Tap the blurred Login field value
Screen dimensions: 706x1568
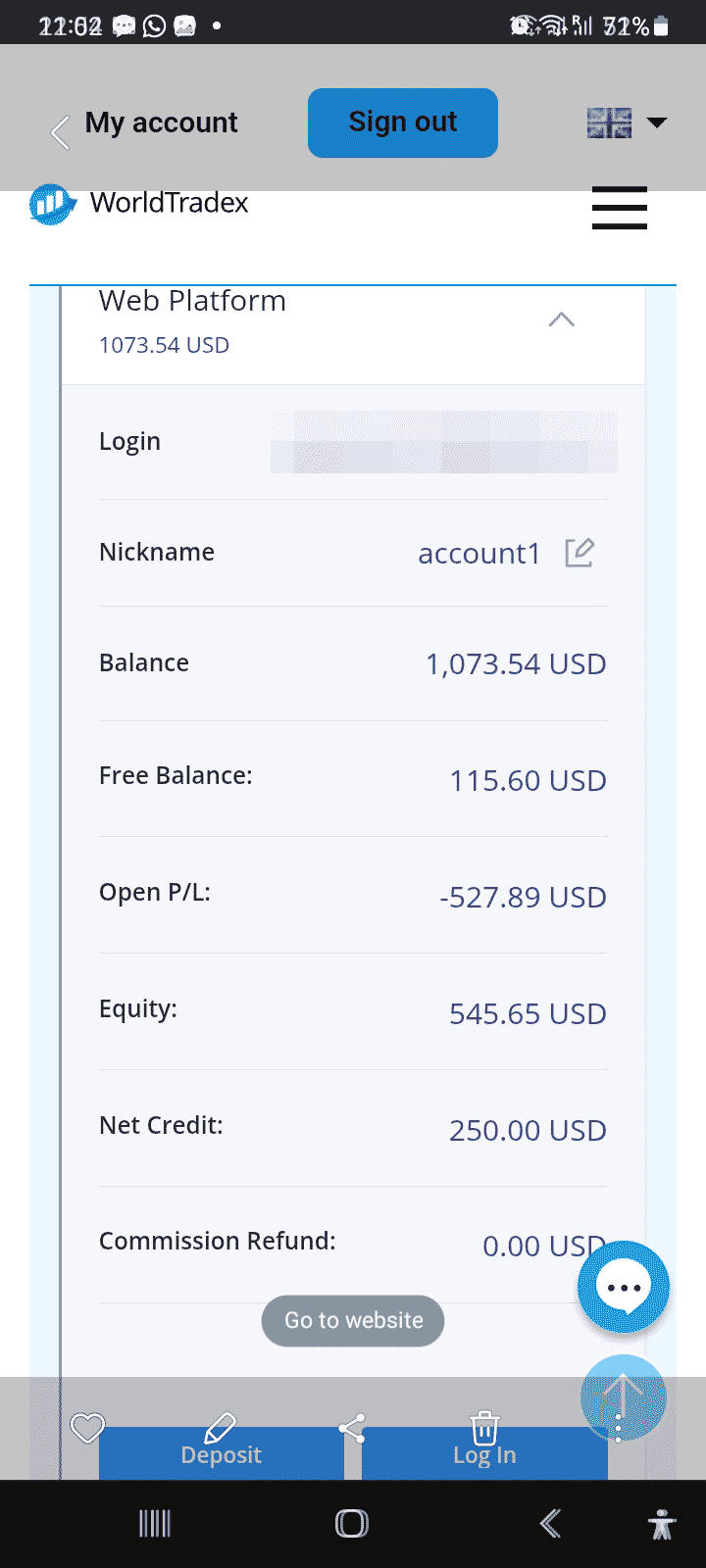pyautogui.click(x=443, y=443)
